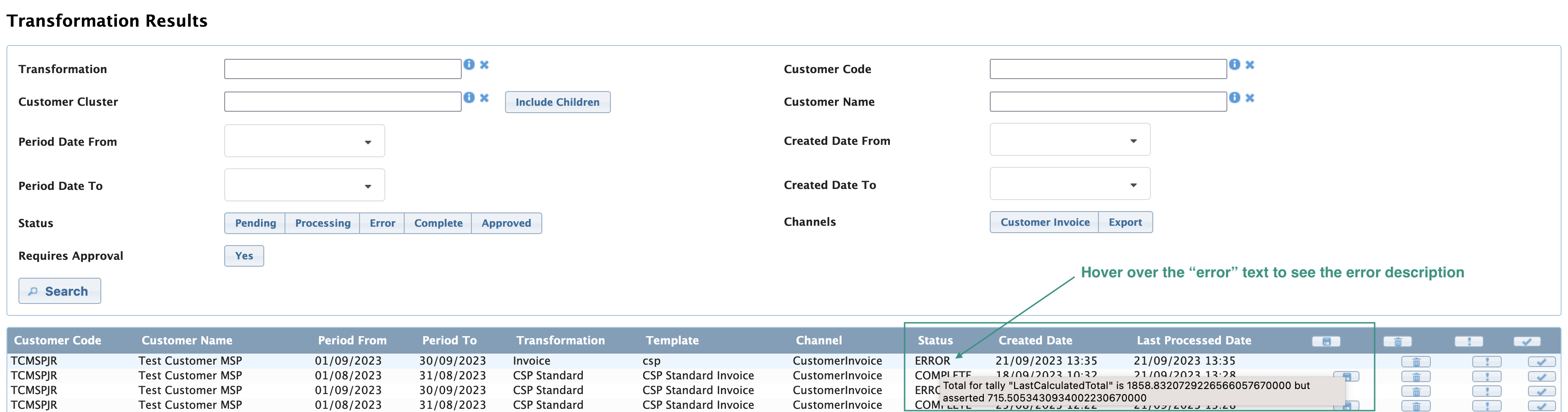Delete the CSP Standard row for period 01/09/2023
The width and height of the screenshot is (1568, 412).
1416,391
